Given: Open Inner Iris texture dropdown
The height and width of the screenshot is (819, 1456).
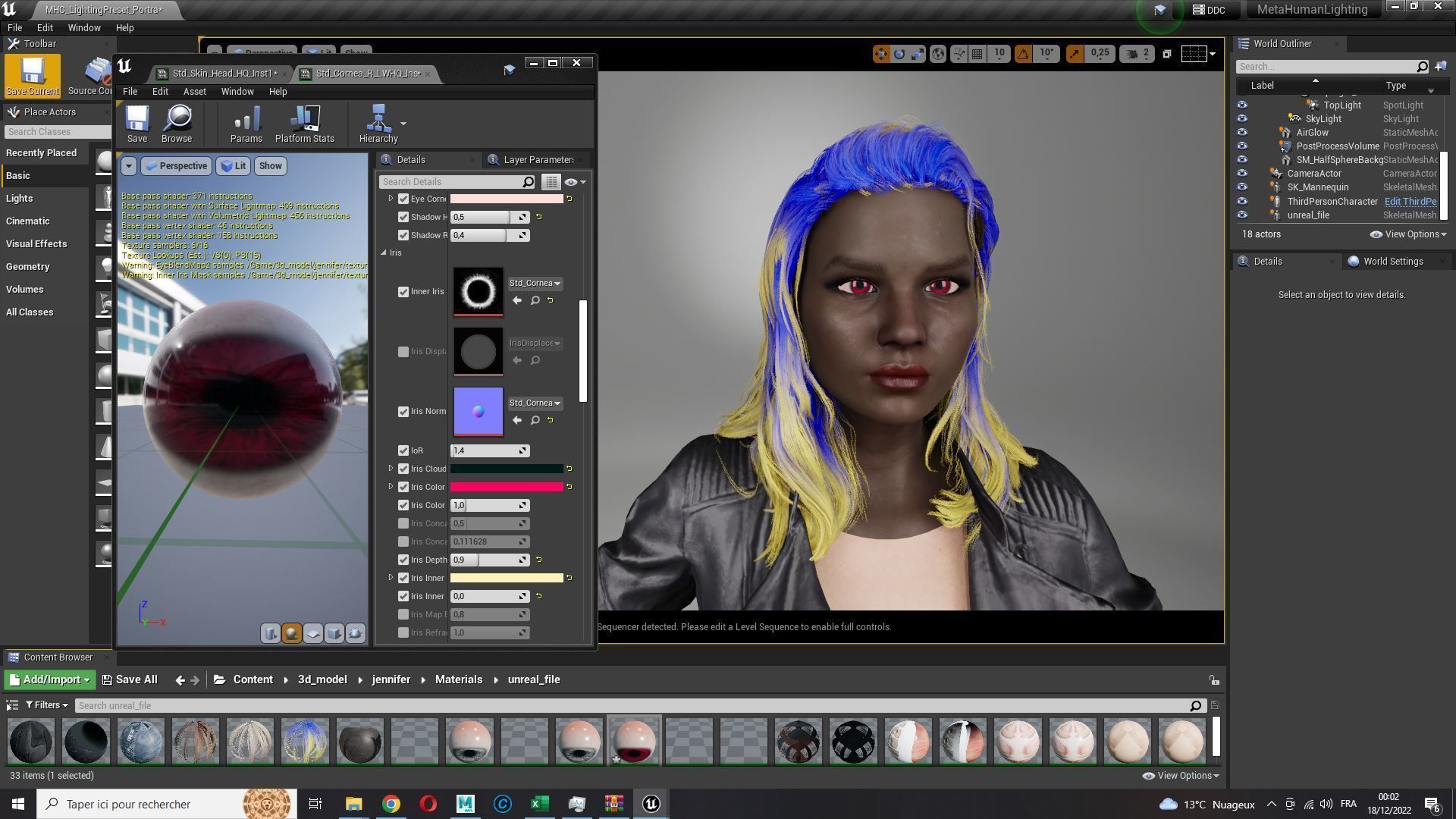Looking at the screenshot, I should click(535, 284).
